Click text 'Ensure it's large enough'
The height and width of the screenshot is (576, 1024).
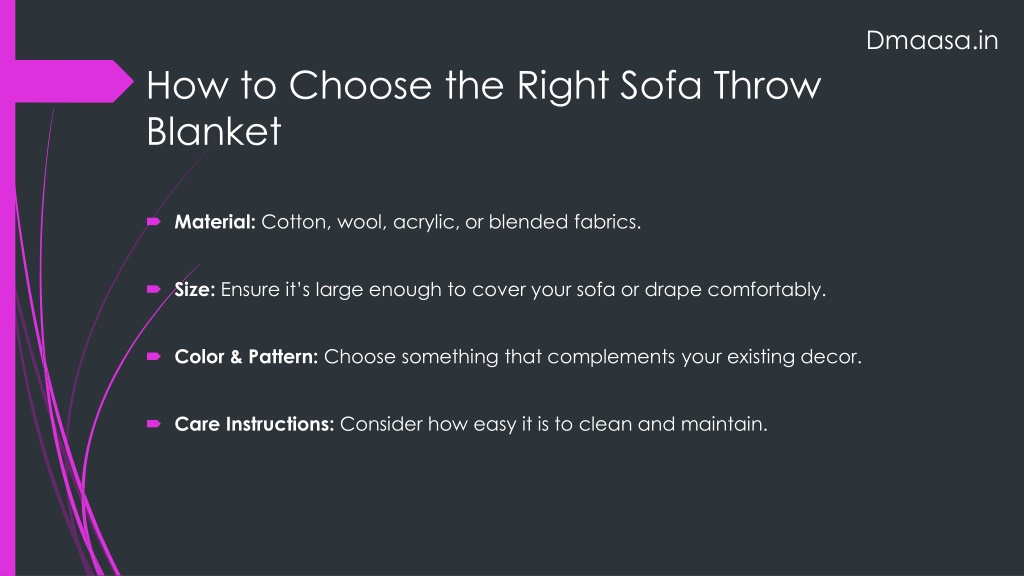pyautogui.click(x=331, y=289)
